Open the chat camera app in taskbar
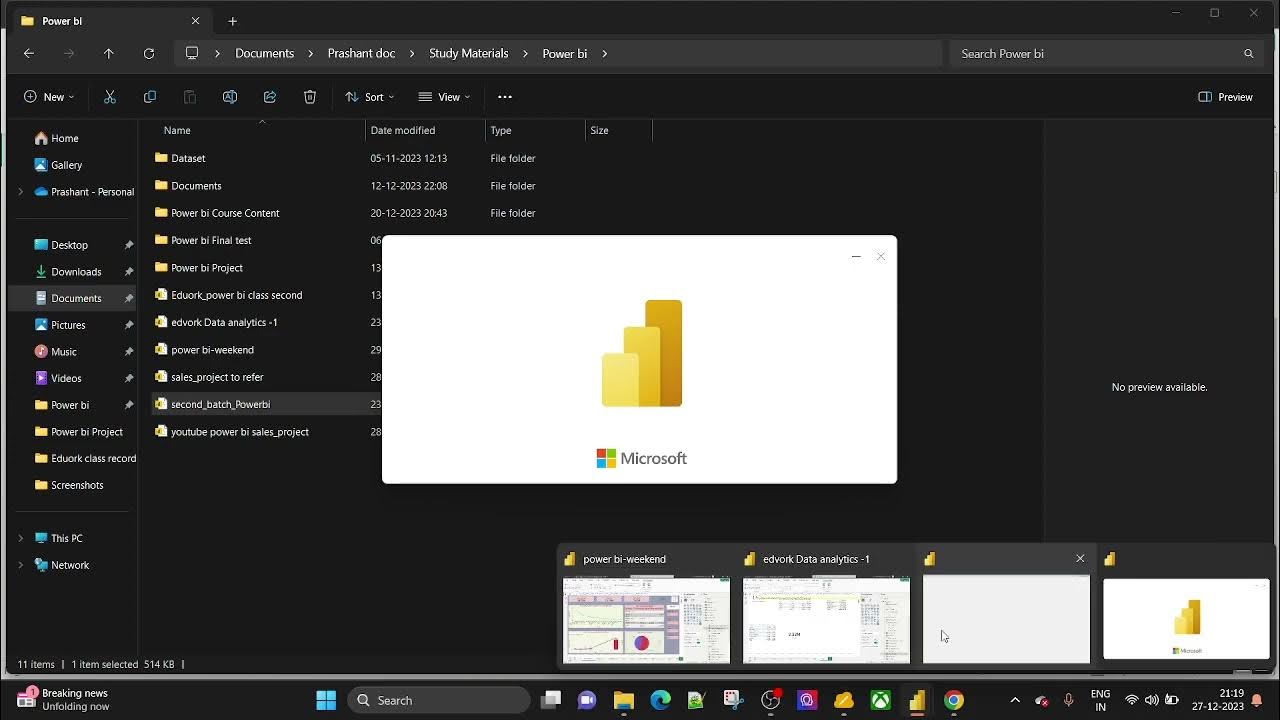This screenshot has height=720, width=1280. 587,700
